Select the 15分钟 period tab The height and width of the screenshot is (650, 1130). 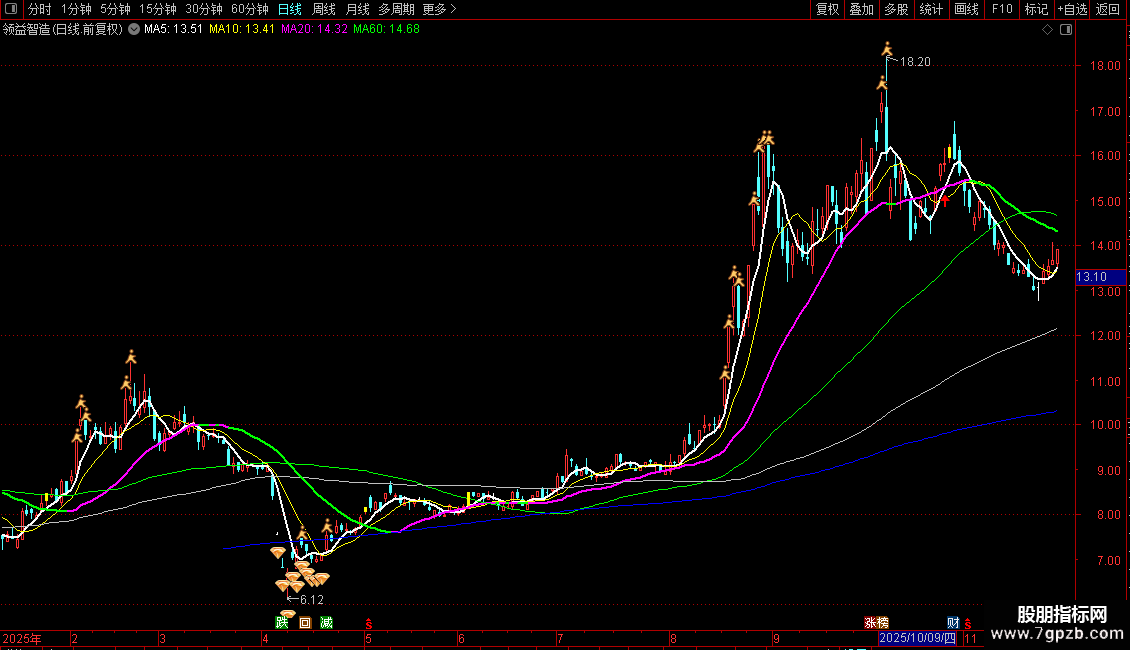pos(158,9)
